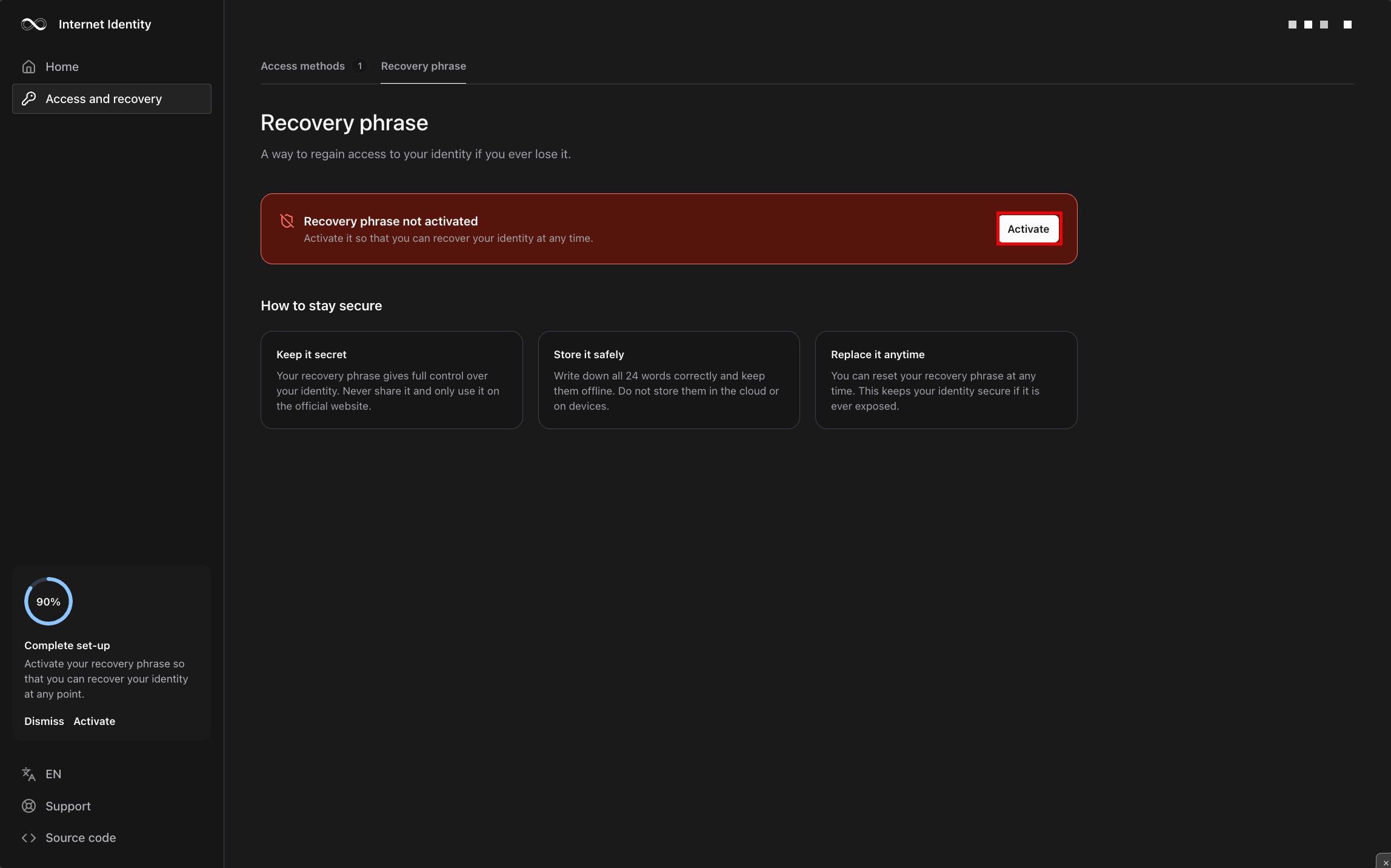
Task: Click the 'Recovery phrase' page heading
Action: pyautogui.click(x=344, y=123)
